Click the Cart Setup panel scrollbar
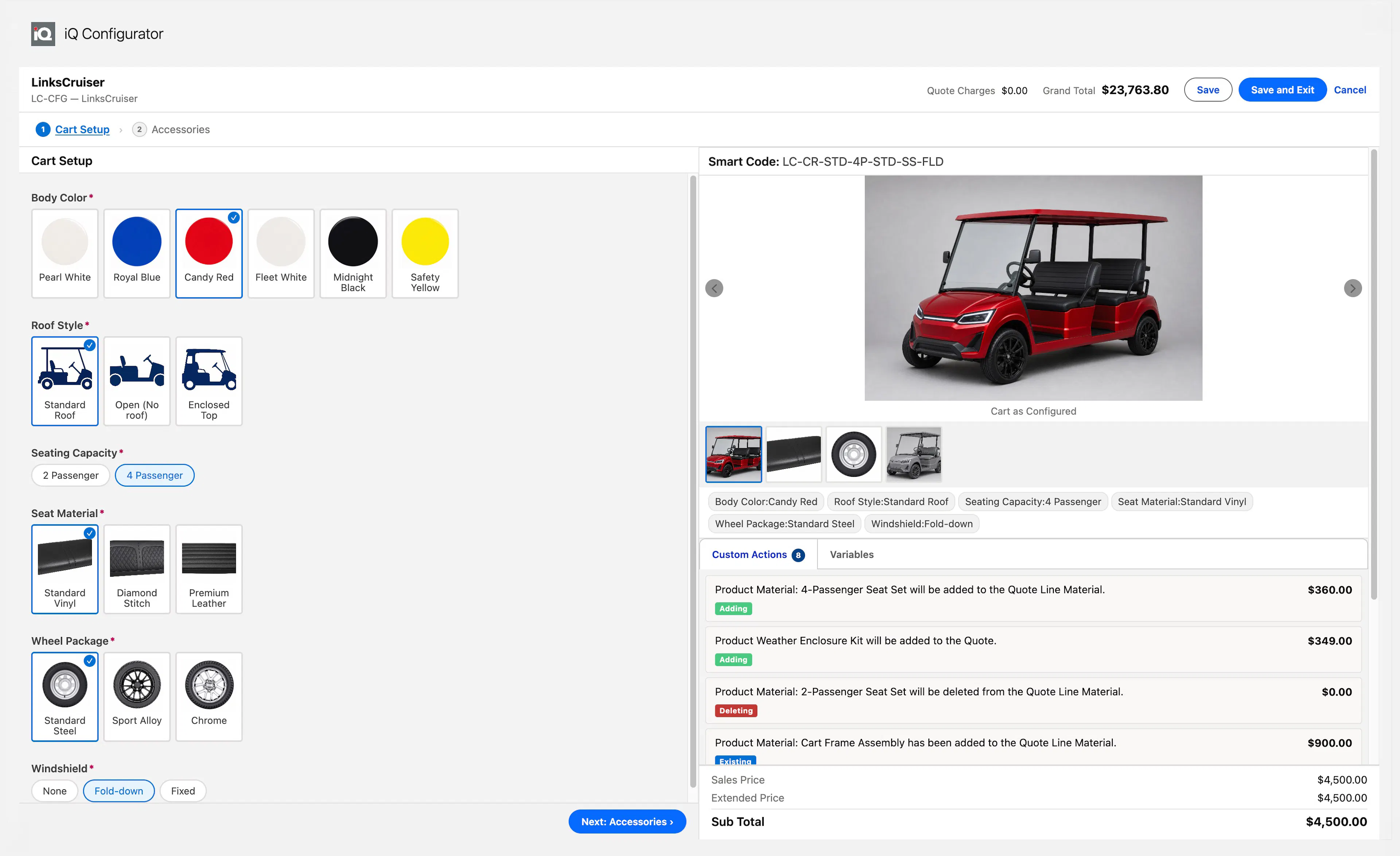This screenshot has height=856, width=1400. coord(693,482)
